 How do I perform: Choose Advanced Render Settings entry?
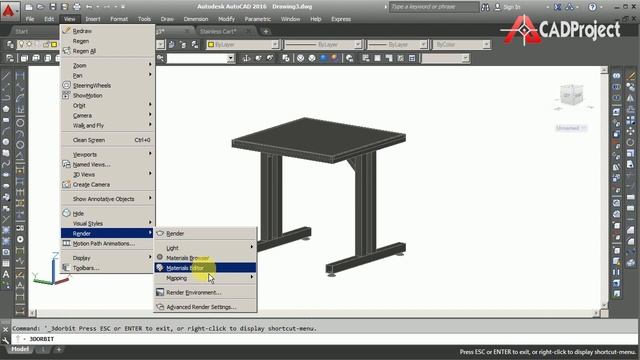click(x=206, y=307)
